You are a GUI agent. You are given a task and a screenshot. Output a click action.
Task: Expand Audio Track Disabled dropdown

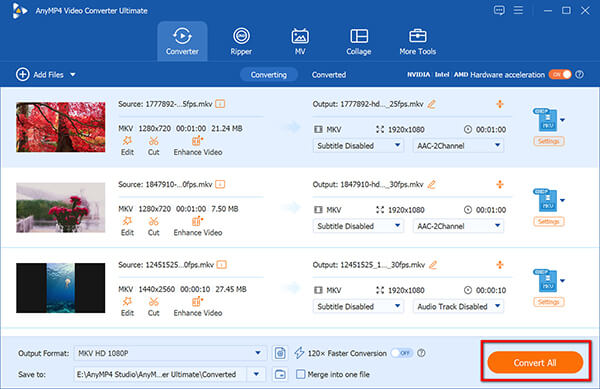[458, 306]
